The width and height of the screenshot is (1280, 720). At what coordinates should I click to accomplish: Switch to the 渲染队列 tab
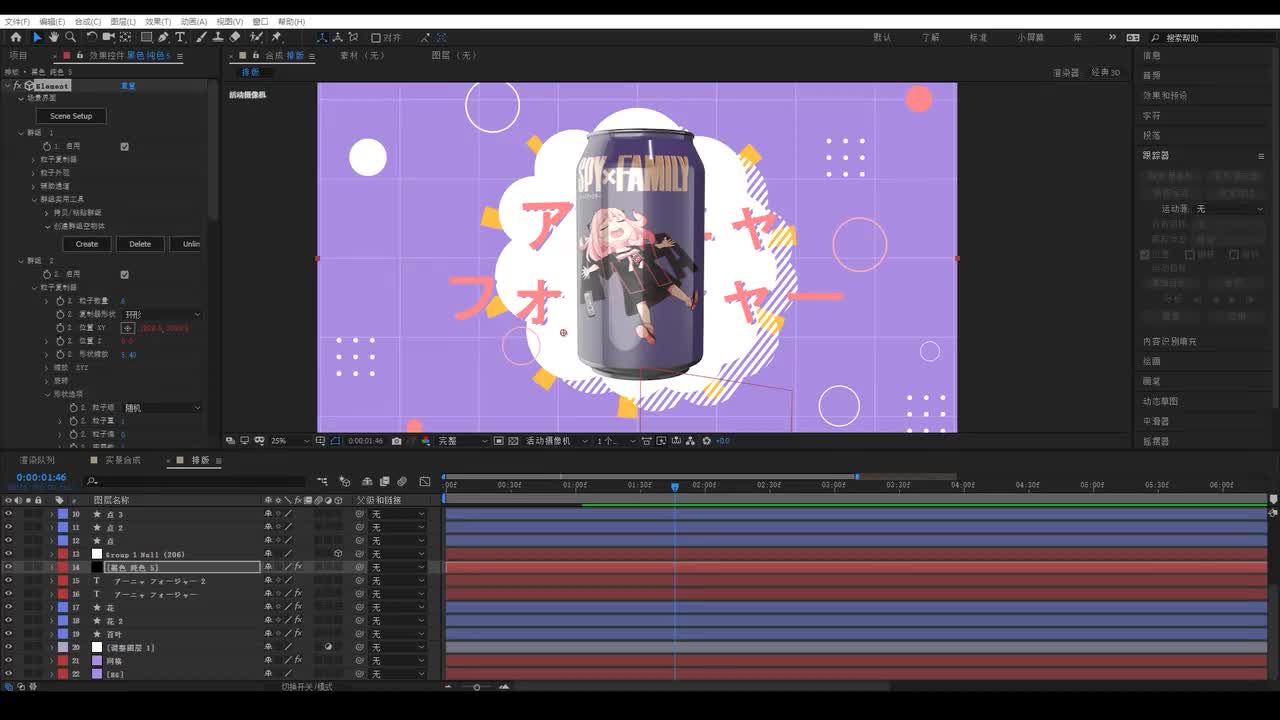(x=37, y=460)
